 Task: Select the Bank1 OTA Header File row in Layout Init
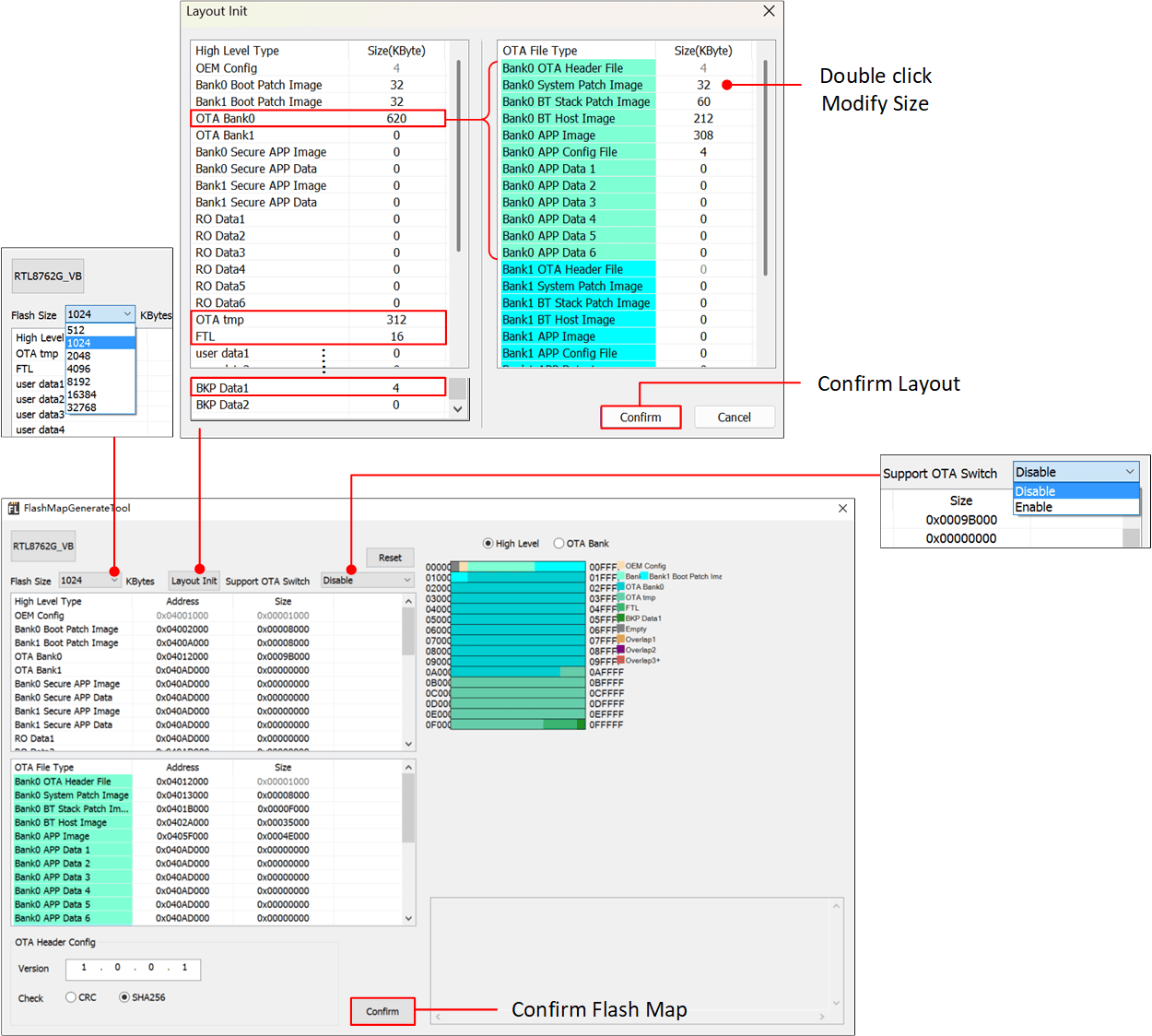[x=626, y=269]
